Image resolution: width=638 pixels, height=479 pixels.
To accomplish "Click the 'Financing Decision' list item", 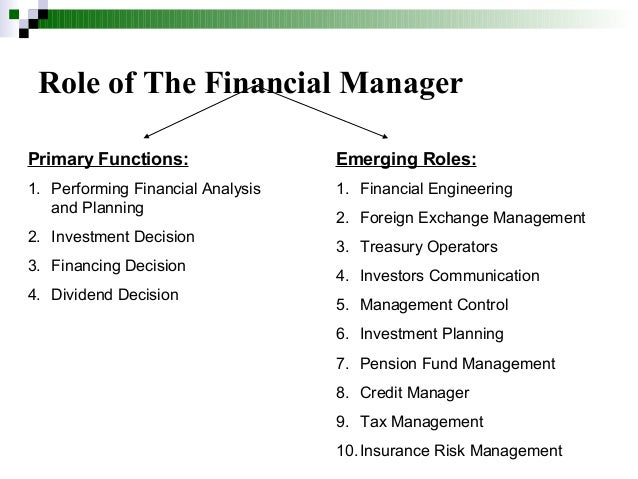I will (118, 266).
